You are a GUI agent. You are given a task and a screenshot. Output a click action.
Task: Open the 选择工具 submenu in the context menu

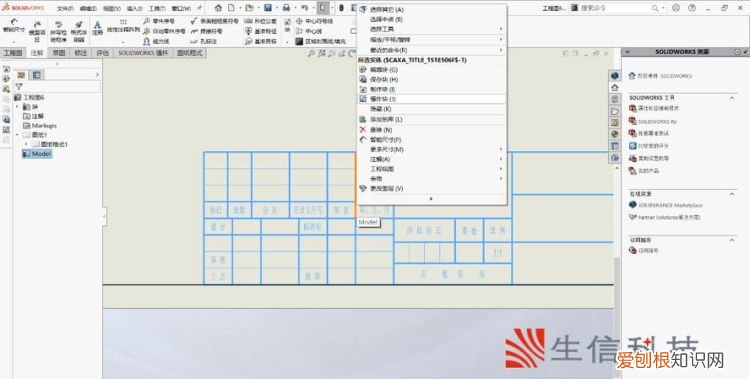pyautogui.click(x=431, y=29)
